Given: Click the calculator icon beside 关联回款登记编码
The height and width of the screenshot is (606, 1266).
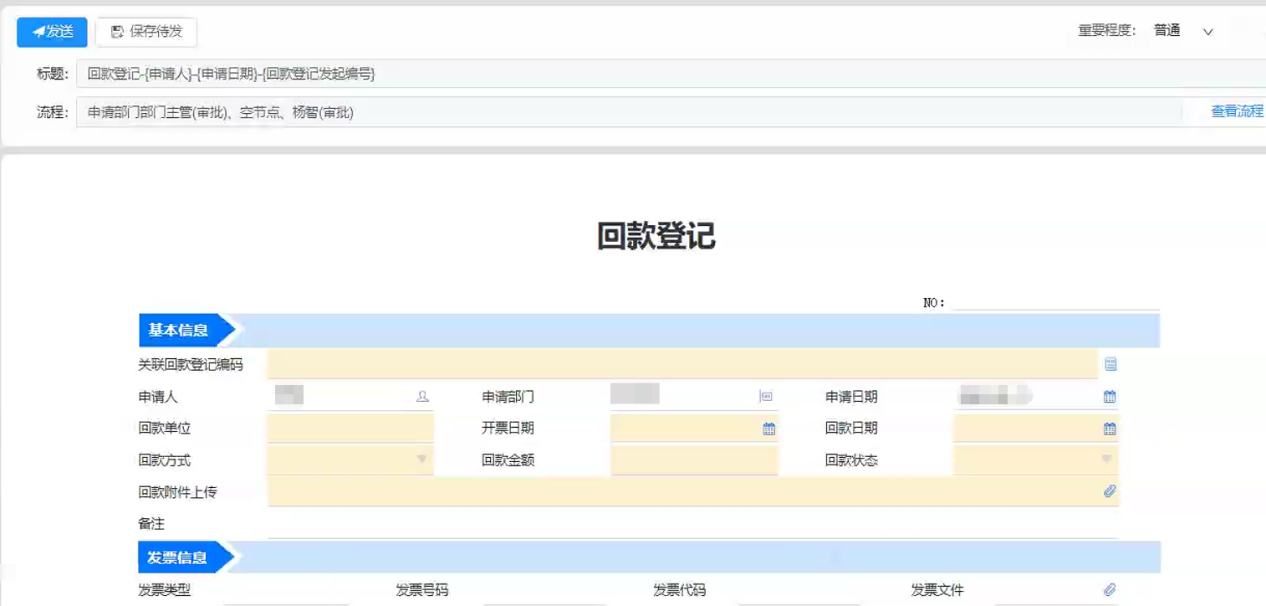Looking at the screenshot, I should [1110, 365].
